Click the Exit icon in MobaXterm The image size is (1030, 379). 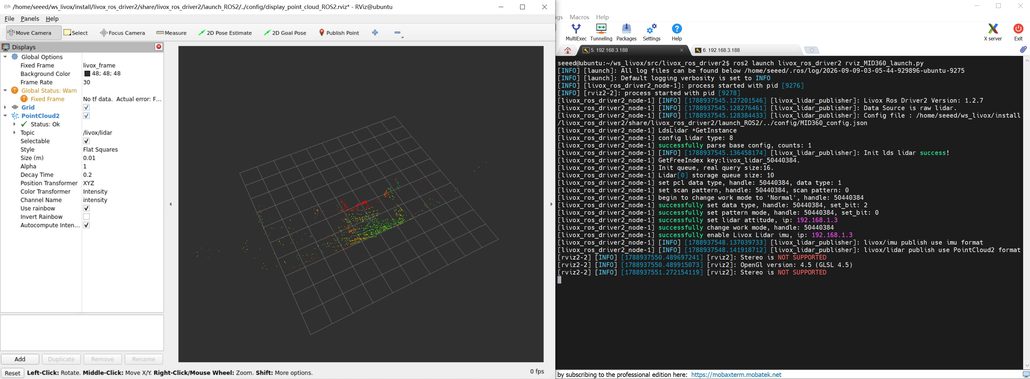1018,31
